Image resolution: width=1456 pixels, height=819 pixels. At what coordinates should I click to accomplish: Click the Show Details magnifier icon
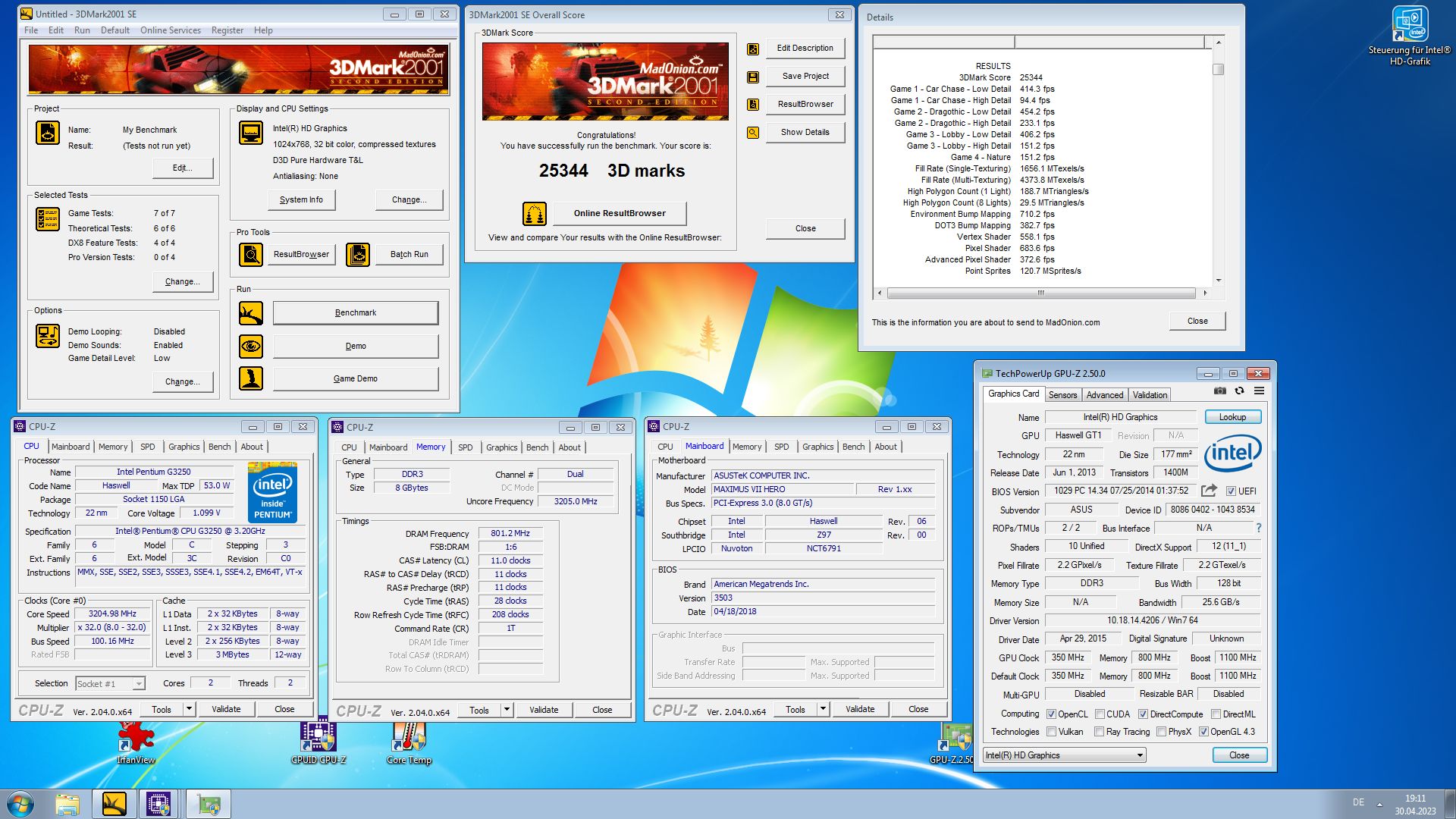[753, 133]
